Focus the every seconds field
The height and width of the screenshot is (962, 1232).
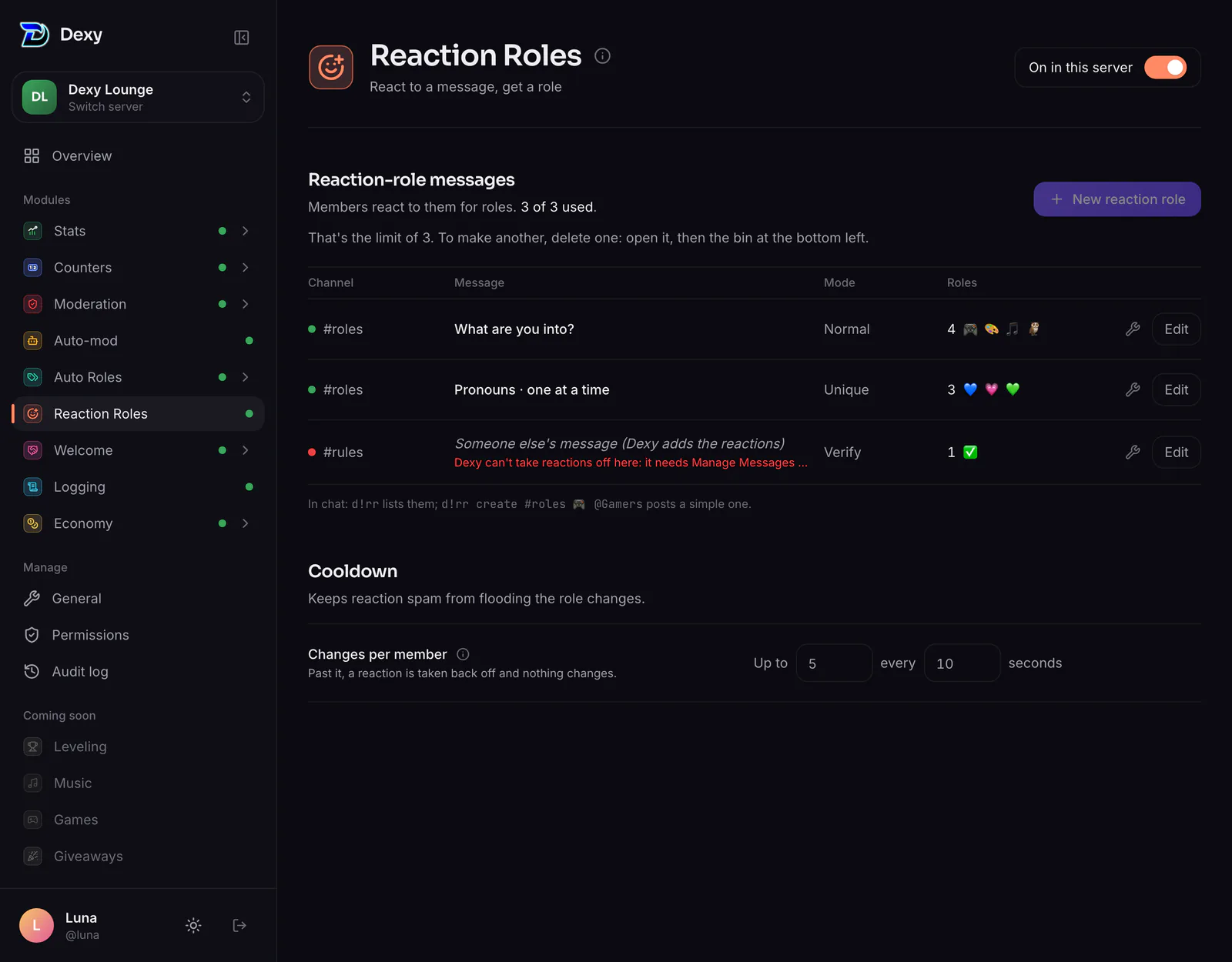click(962, 663)
